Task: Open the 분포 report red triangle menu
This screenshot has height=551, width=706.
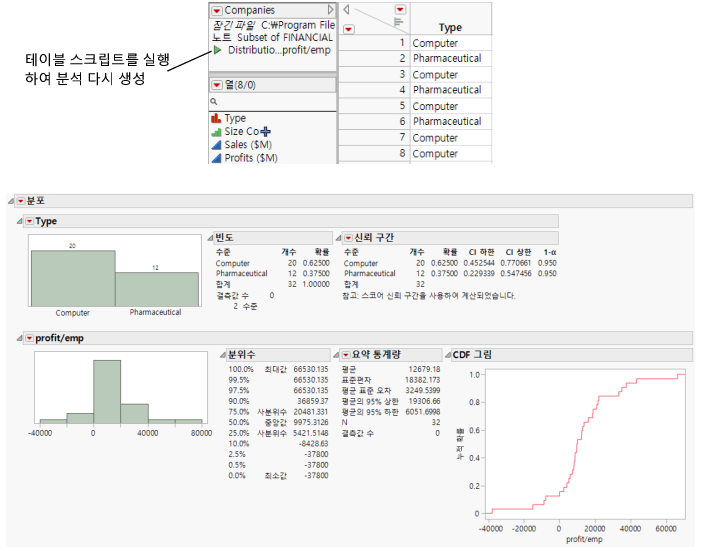Action: [21, 201]
